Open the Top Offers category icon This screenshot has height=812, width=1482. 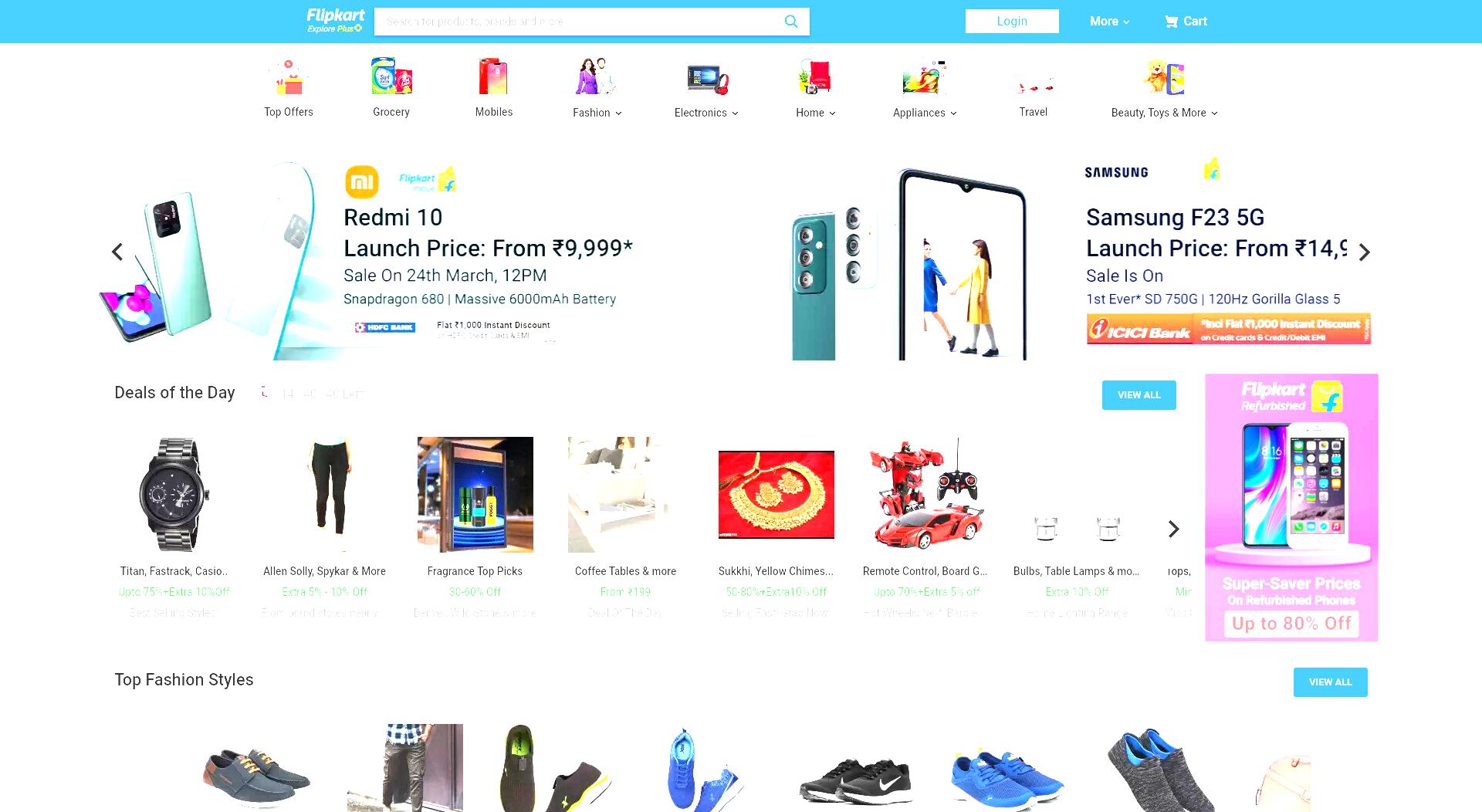point(289,76)
